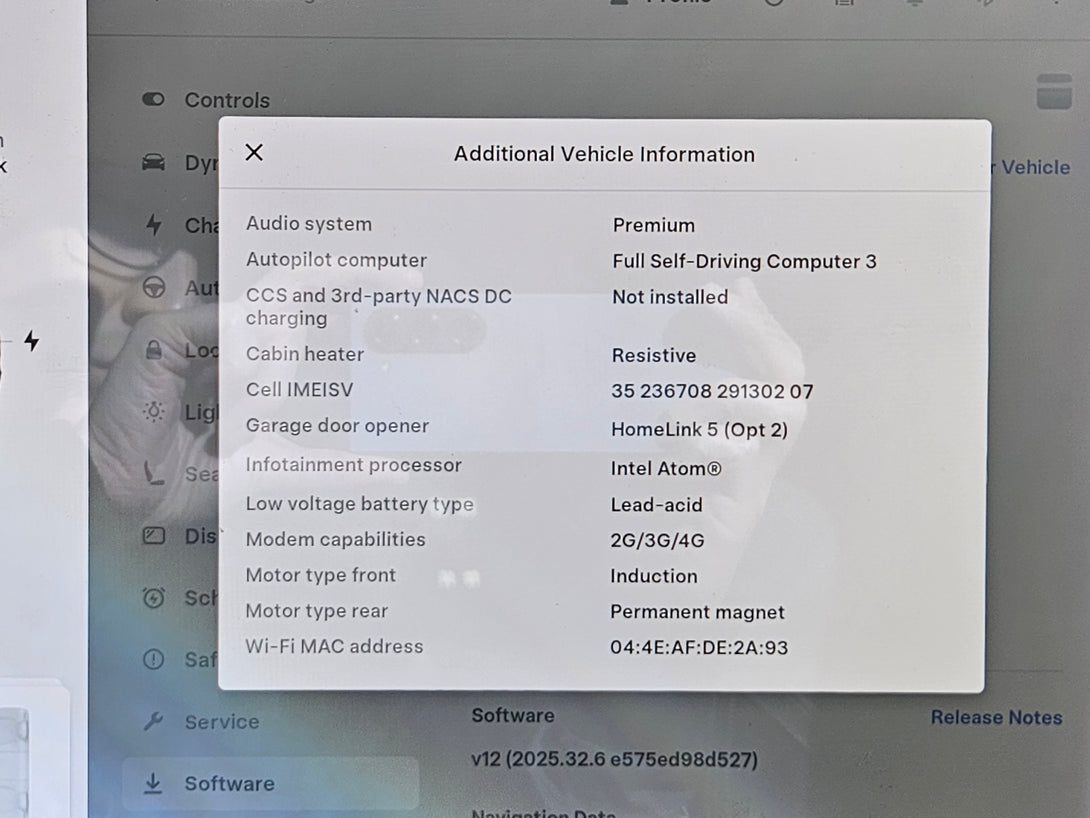Screen dimensions: 1090x818
Task: Tap the Charging lightning bolt sidebar icon
Action: point(153,225)
